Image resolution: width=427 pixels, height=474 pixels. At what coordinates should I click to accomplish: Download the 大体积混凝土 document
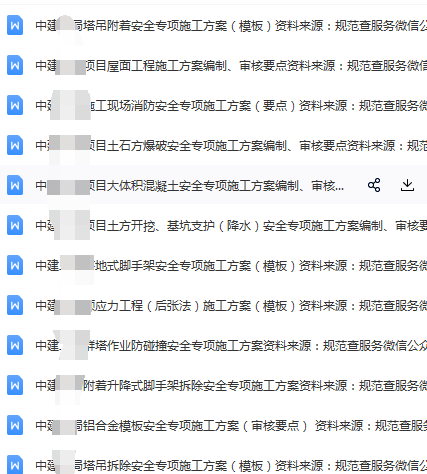(x=407, y=185)
